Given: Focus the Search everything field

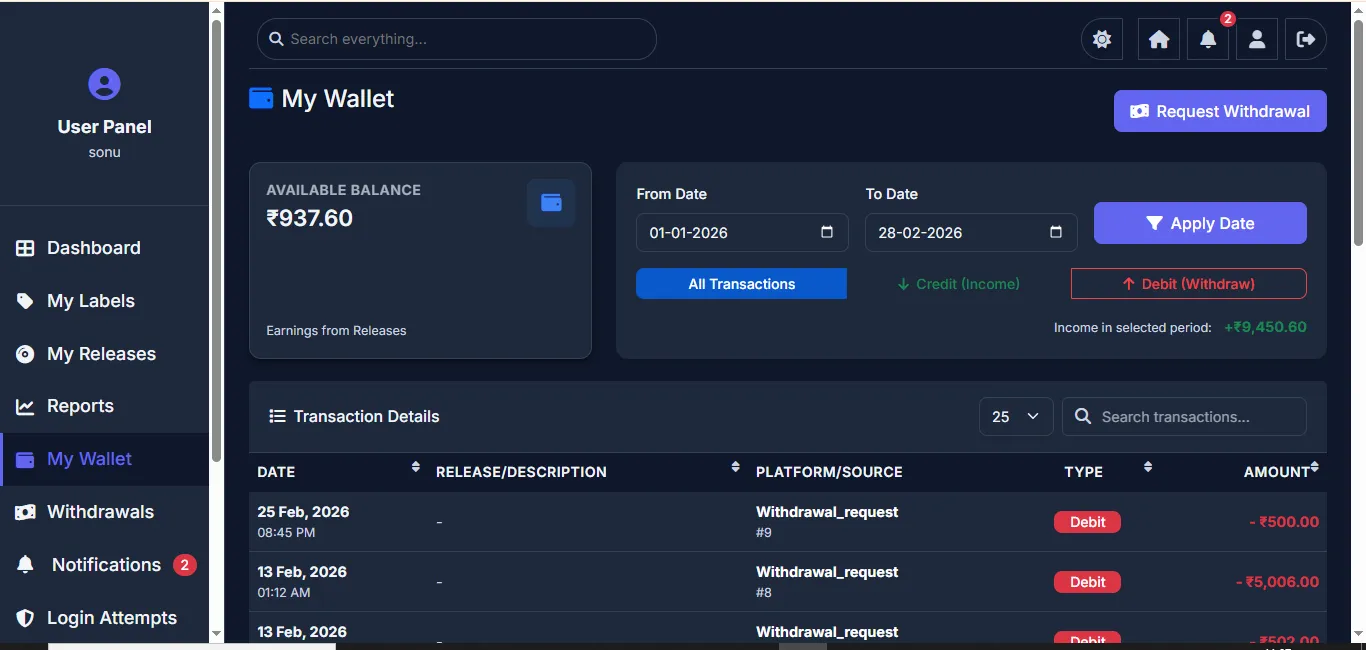Looking at the screenshot, I should [457, 39].
